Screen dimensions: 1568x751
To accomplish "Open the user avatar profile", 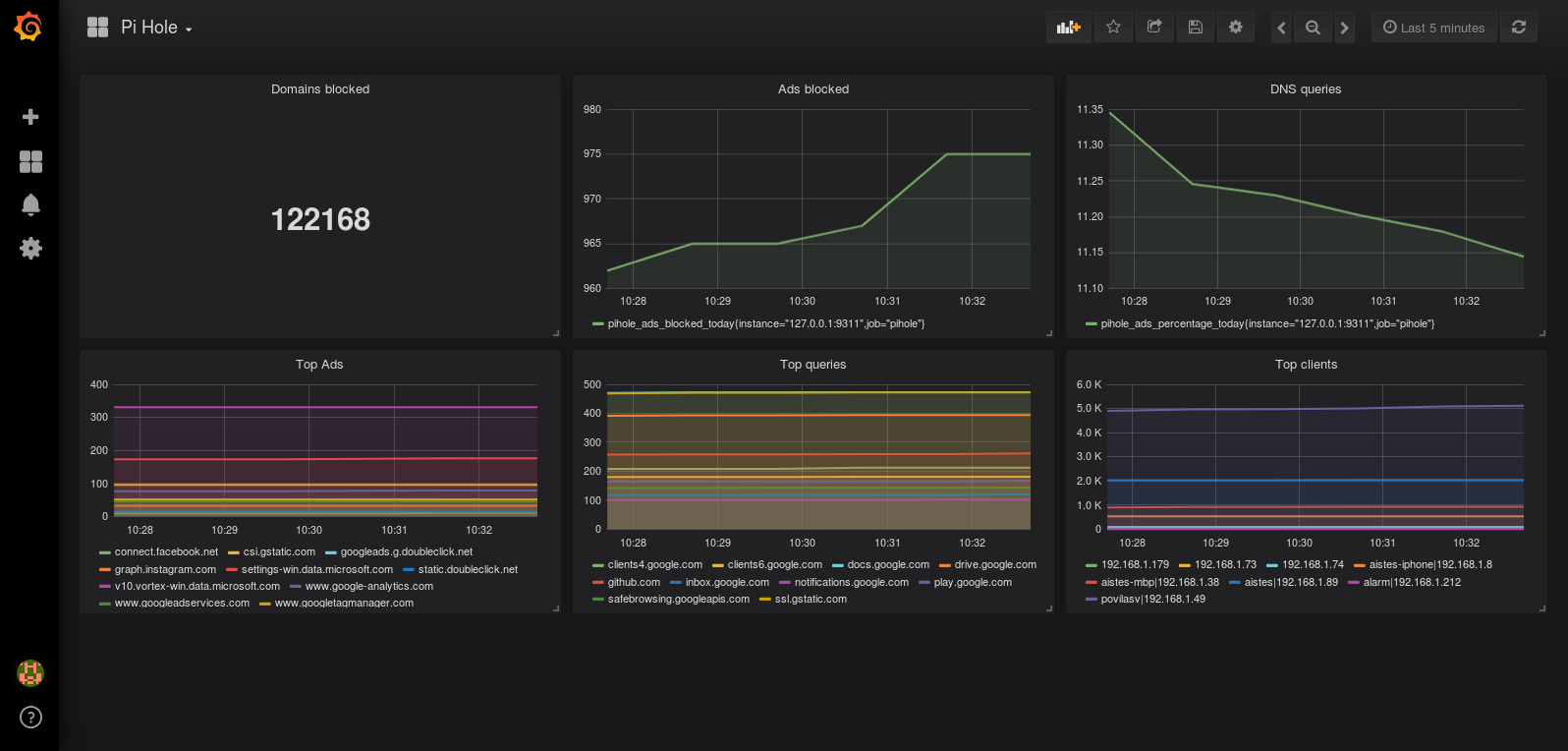I will click(30, 673).
